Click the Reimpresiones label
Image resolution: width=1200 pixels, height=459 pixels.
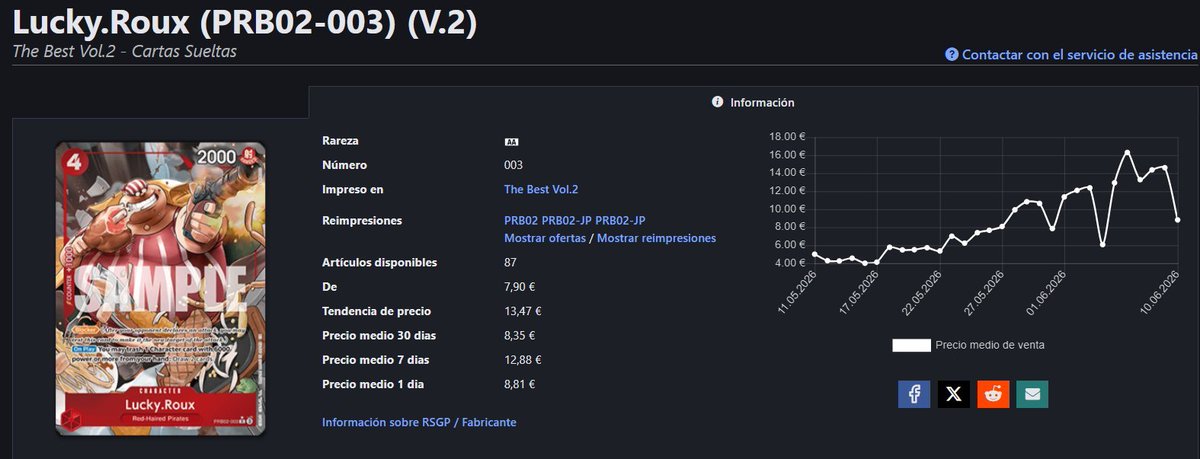pyautogui.click(x=360, y=220)
